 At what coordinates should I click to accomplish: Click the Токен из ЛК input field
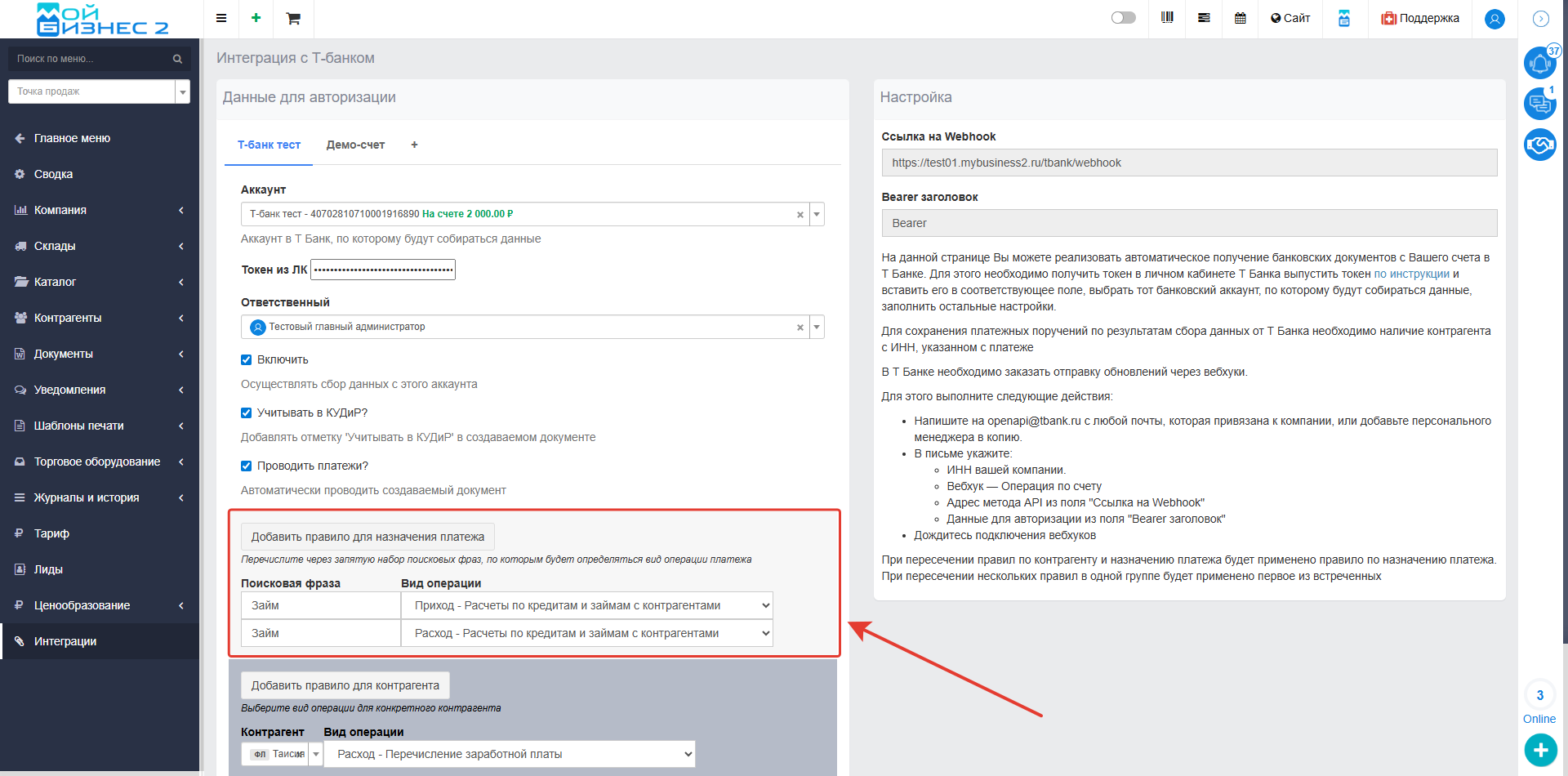383,270
